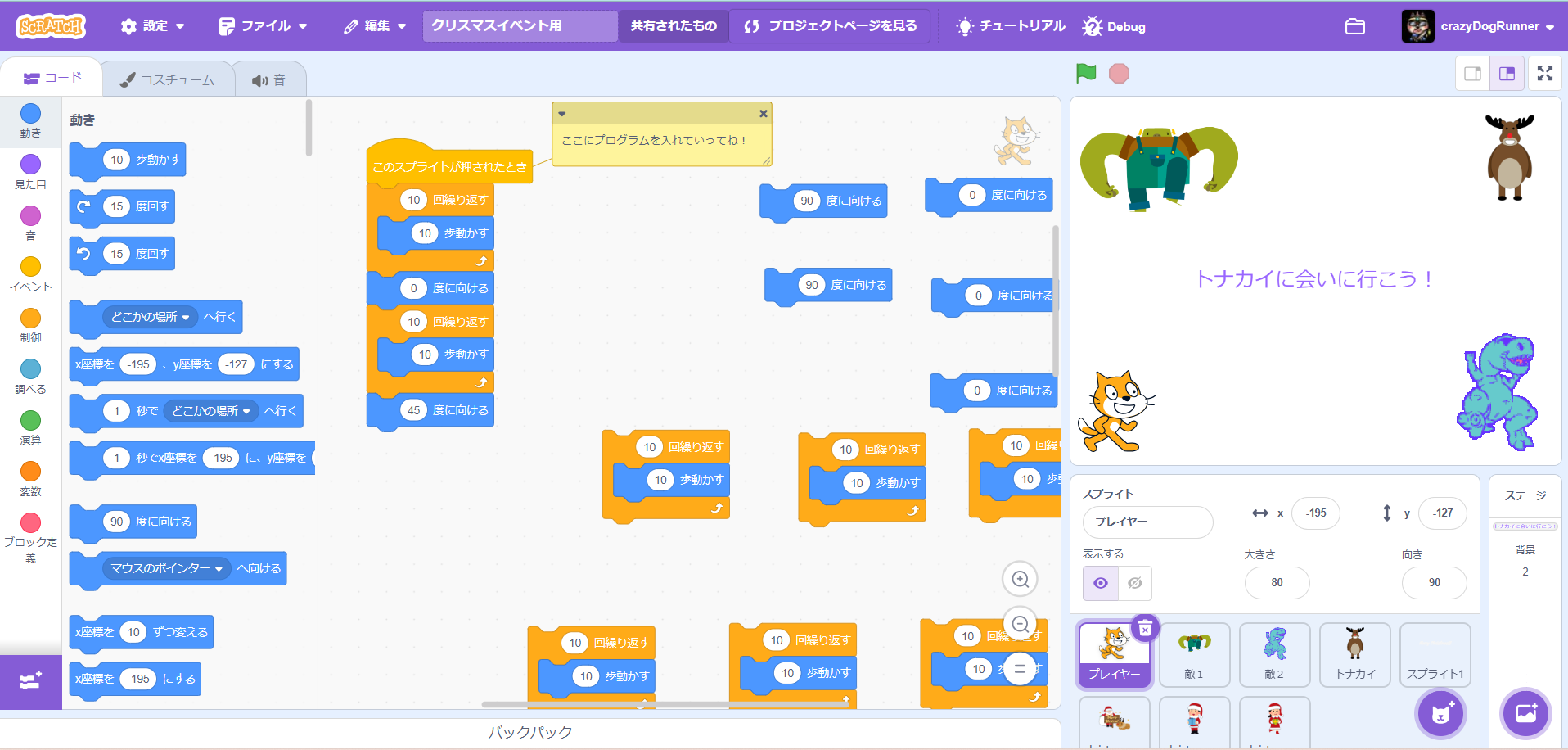1568x750 pixels.
Task: Open the チュートリアル link
Action: click(1011, 26)
